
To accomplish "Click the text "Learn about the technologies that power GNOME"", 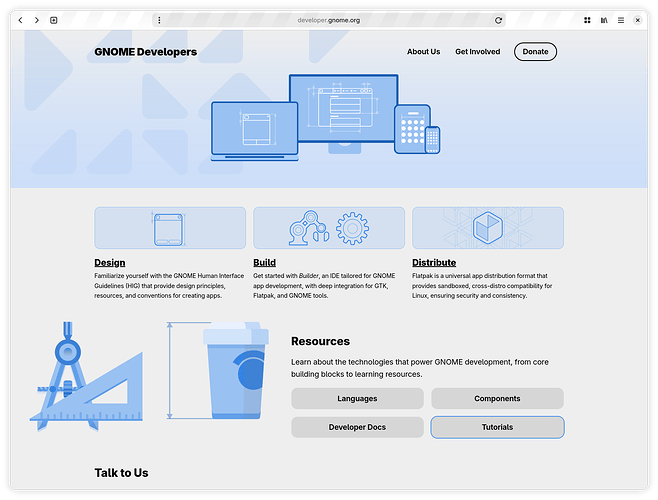I will click(377, 362).
